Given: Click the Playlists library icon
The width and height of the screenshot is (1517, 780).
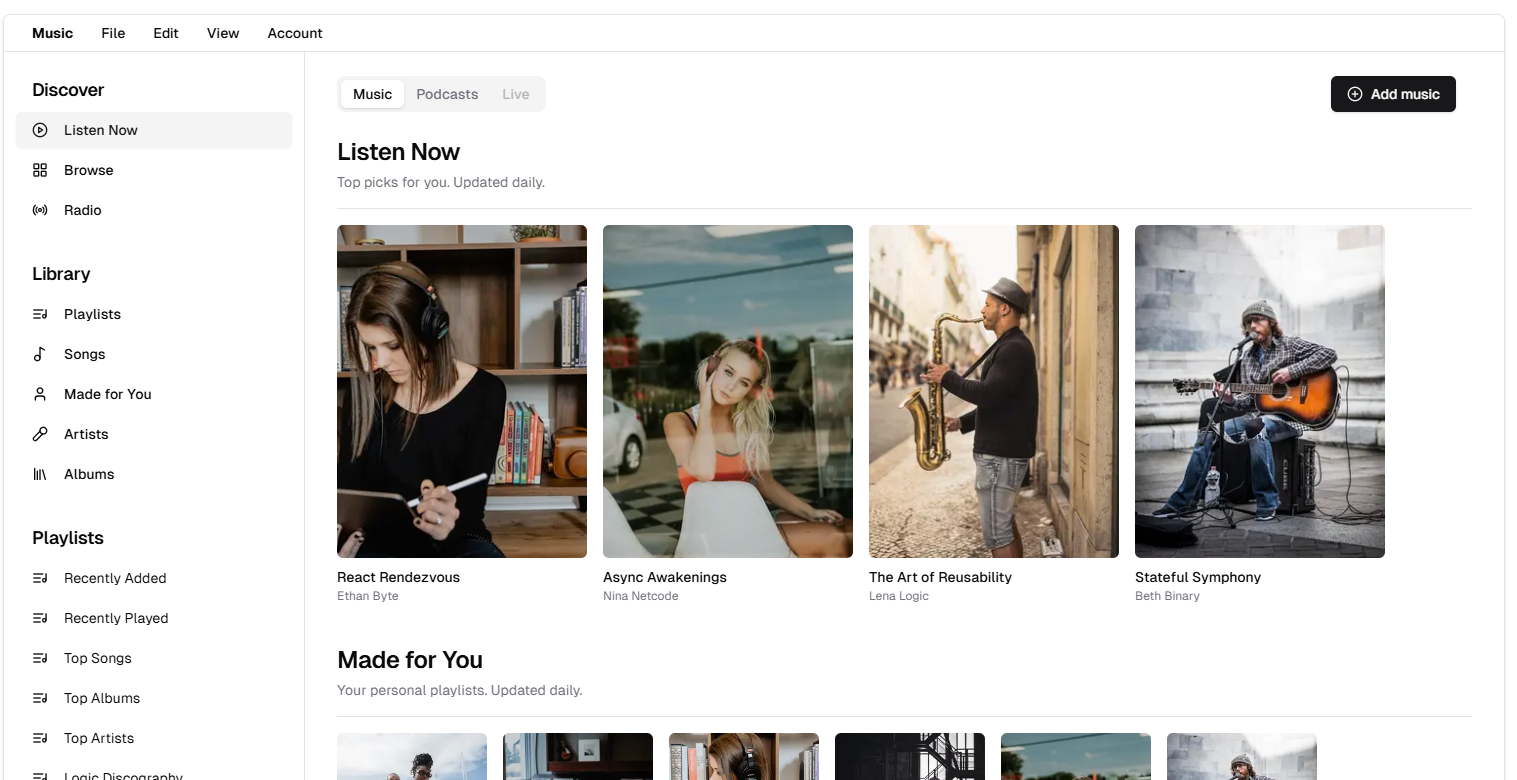Looking at the screenshot, I should click(x=40, y=314).
